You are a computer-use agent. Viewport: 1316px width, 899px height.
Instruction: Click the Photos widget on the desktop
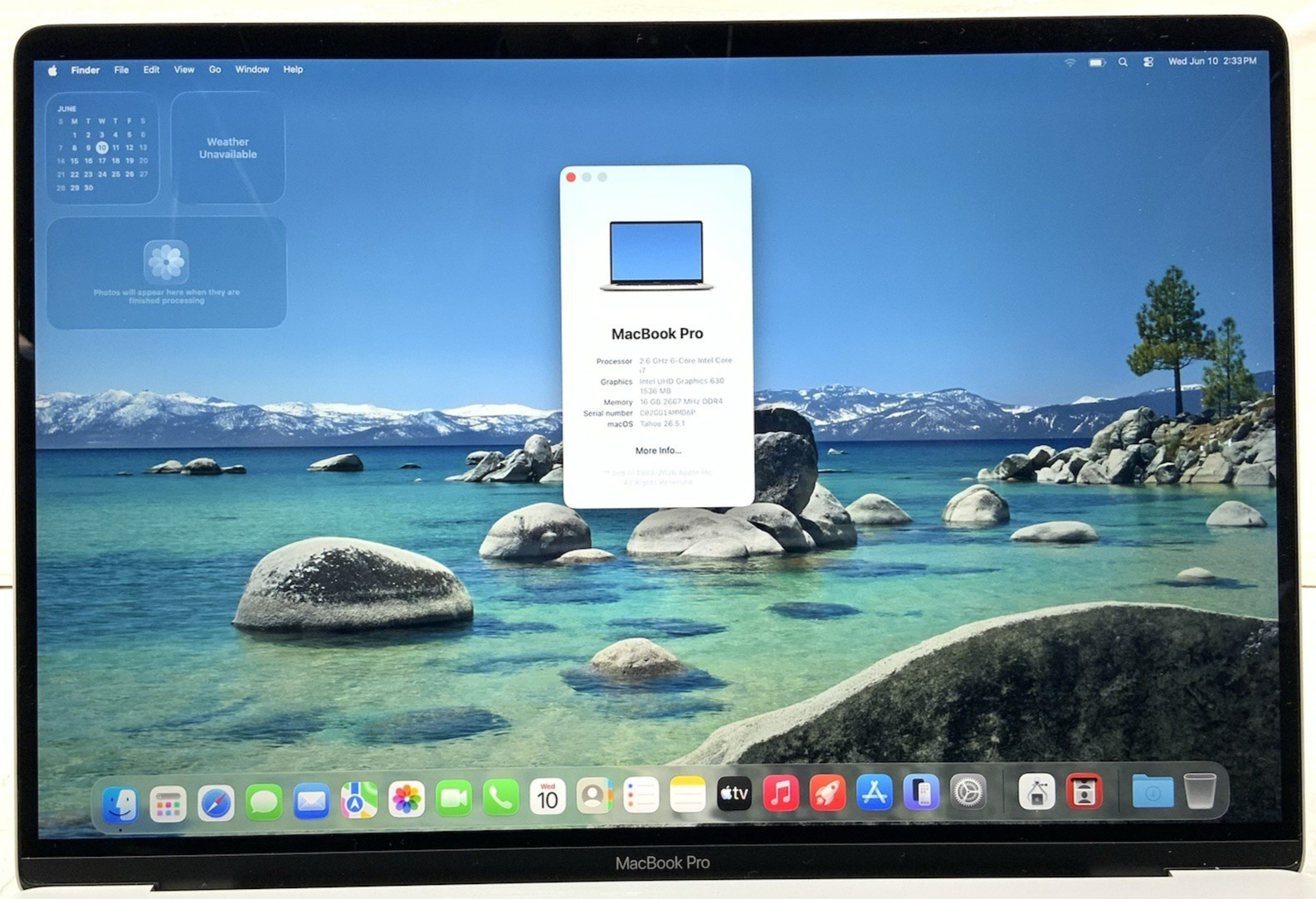click(167, 272)
